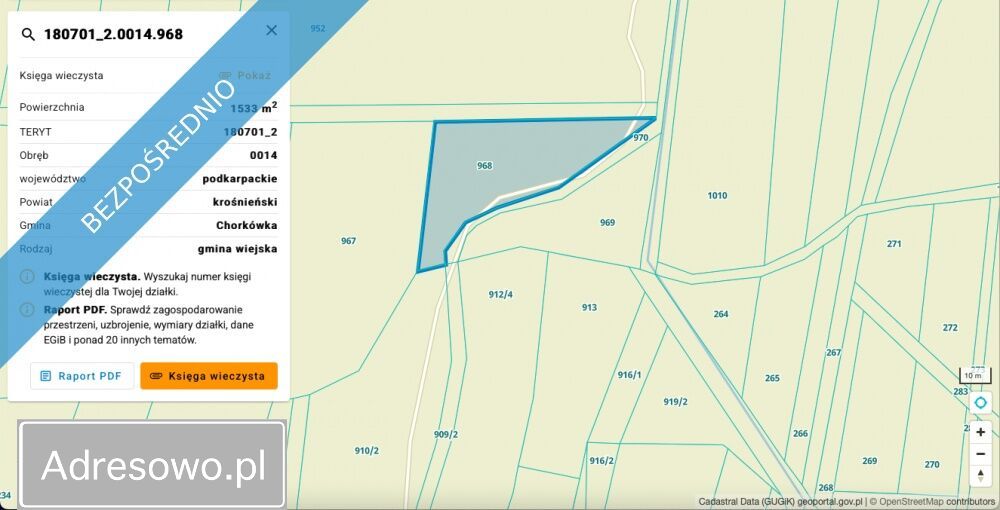Viewport: 1000px width, 510px height.
Task: Select parcel 909/2 on the map
Action: point(446,434)
